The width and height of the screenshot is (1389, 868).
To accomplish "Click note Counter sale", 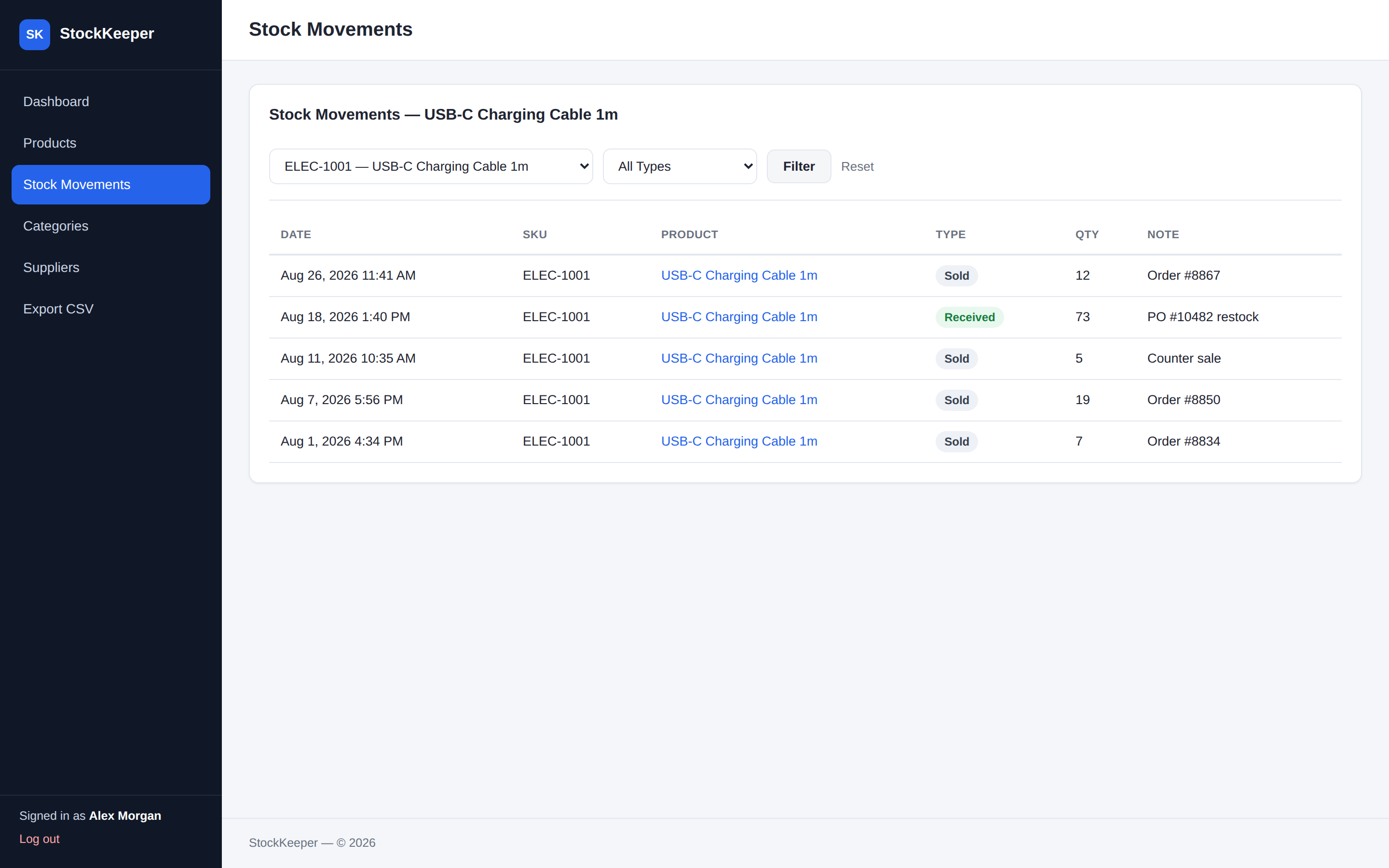I will (x=1184, y=358).
